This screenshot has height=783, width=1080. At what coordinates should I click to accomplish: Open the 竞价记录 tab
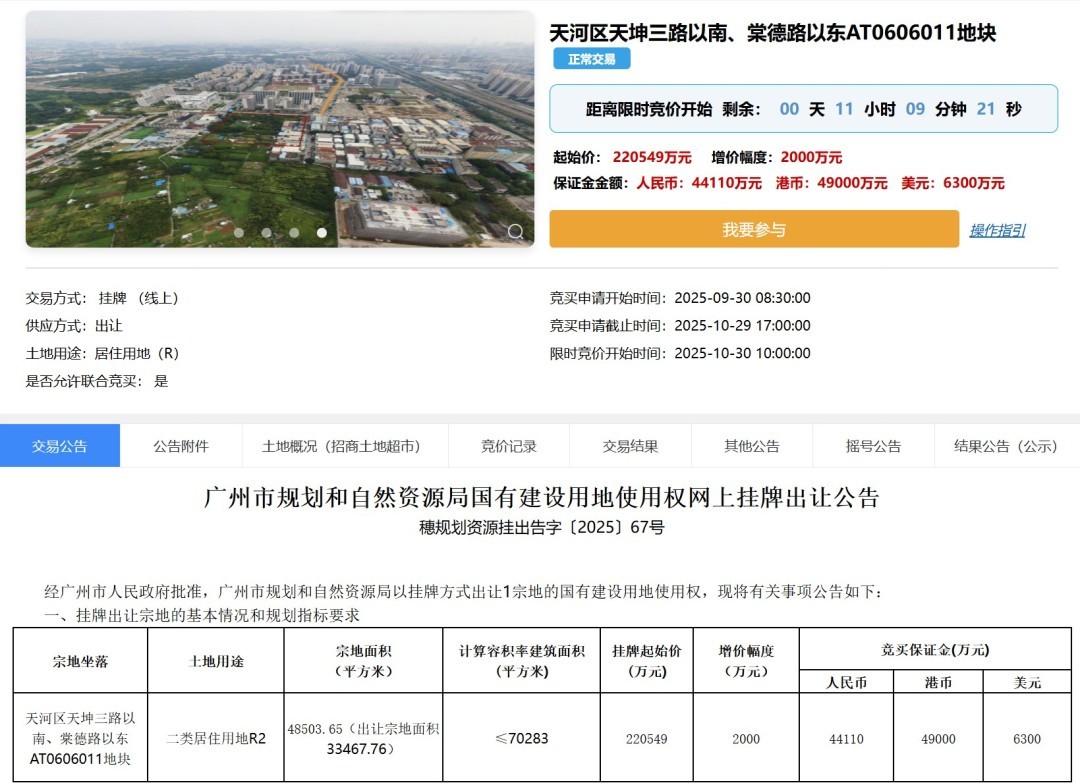coord(509,446)
